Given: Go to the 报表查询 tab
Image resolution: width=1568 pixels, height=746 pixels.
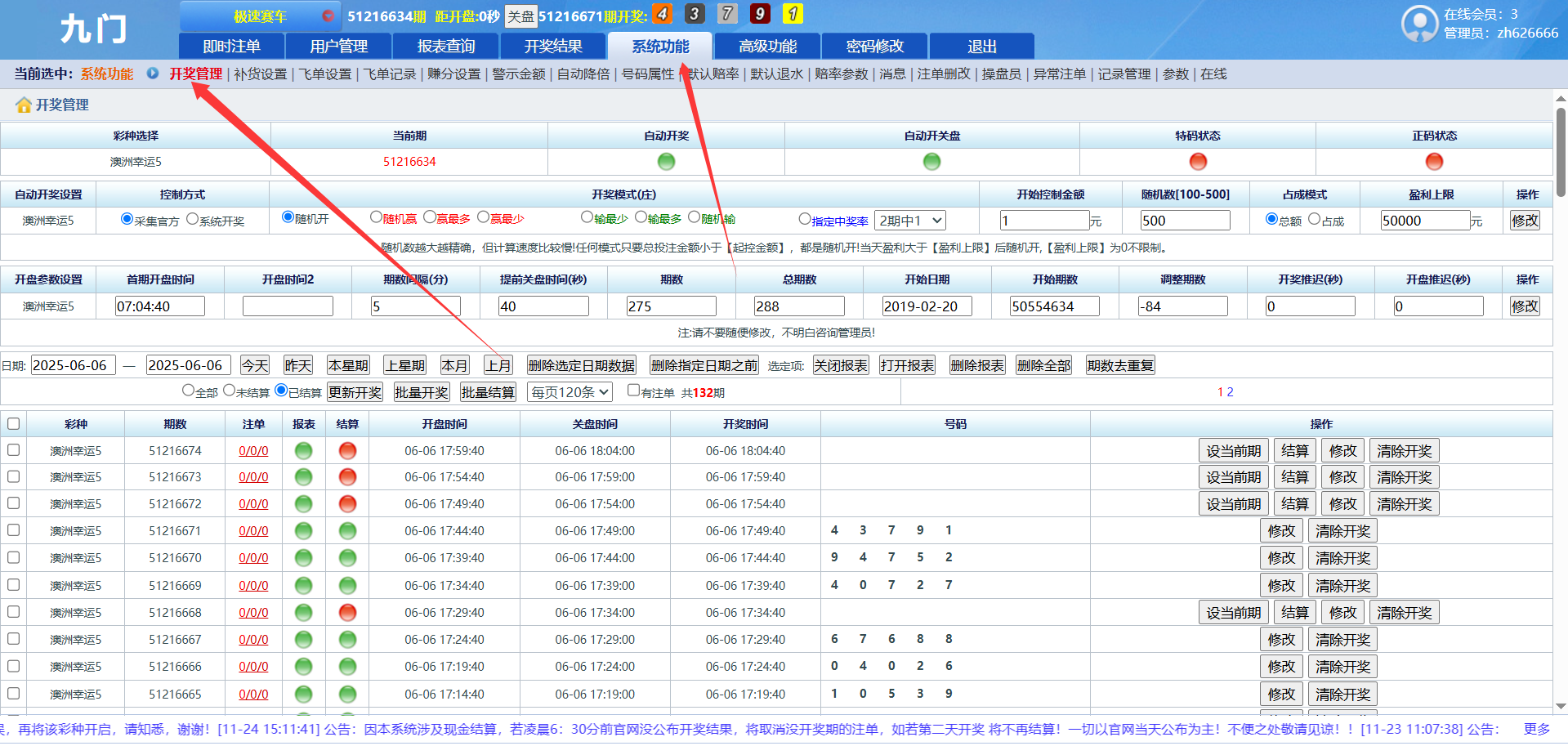Looking at the screenshot, I should pos(446,46).
